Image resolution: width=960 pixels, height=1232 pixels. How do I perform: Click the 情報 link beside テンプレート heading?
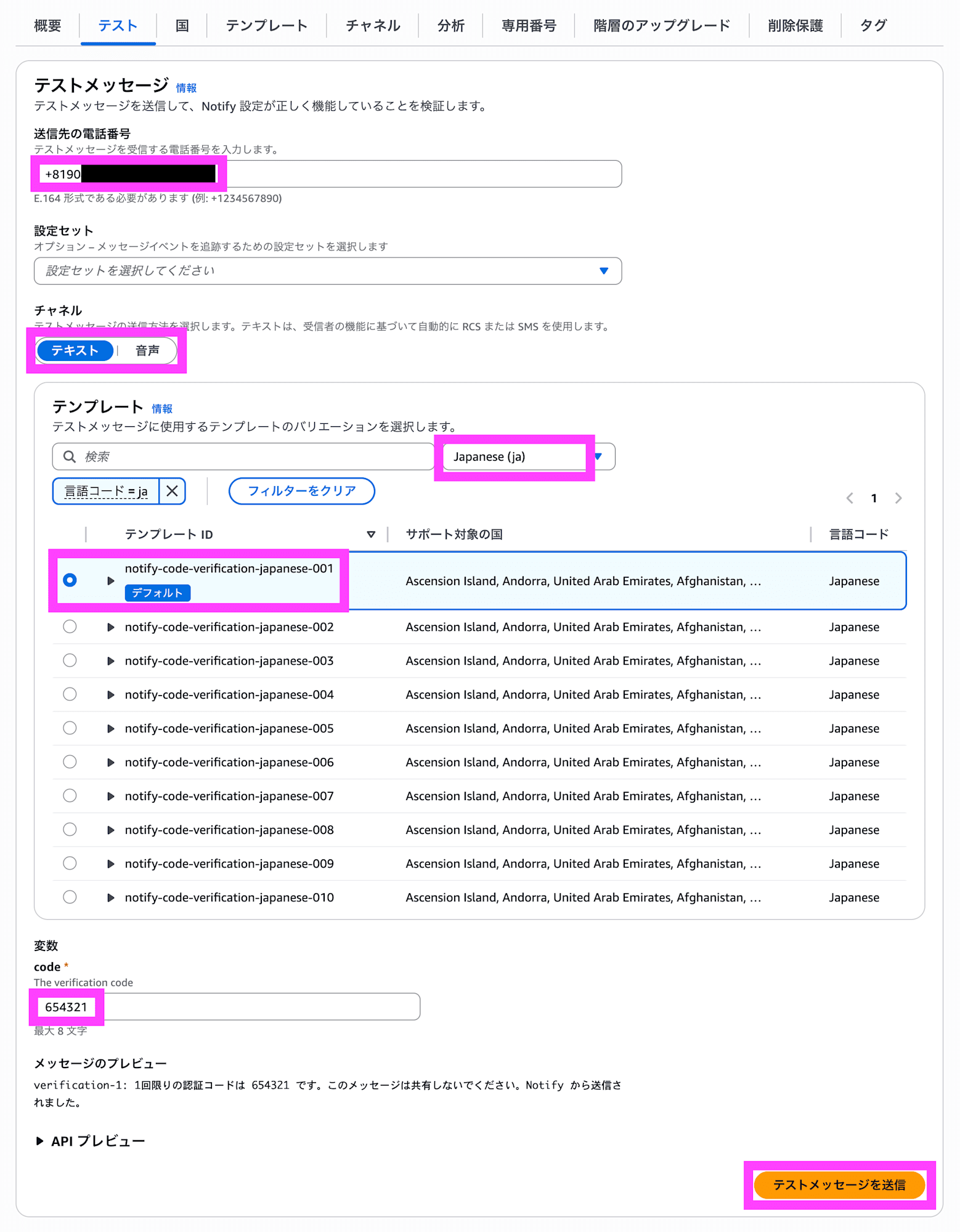162,408
